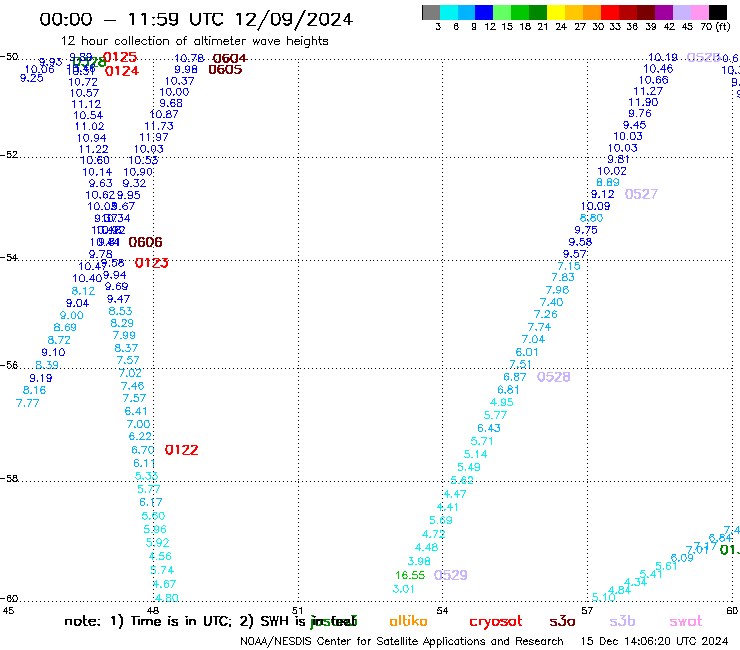Click the wave height value '10.66'
The height and width of the screenshot is (650, 740).
pos(654,80)
